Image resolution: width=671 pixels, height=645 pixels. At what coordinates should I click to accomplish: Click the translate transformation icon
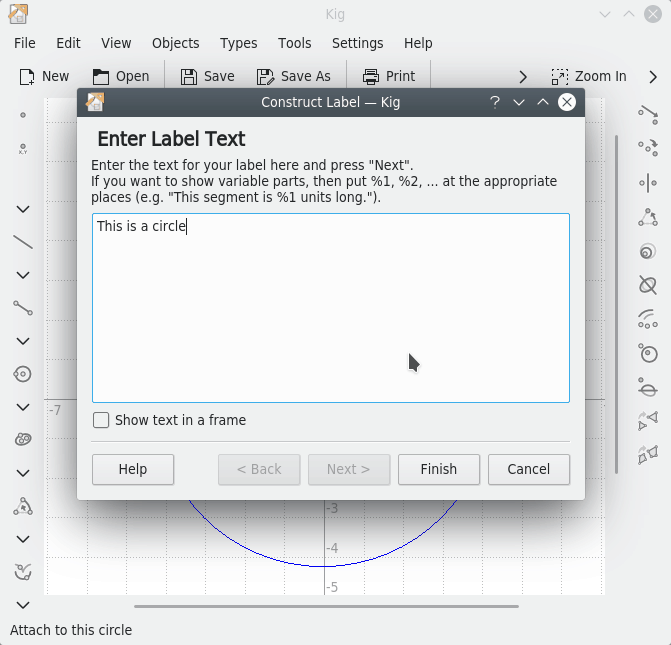tap(648, 115)
